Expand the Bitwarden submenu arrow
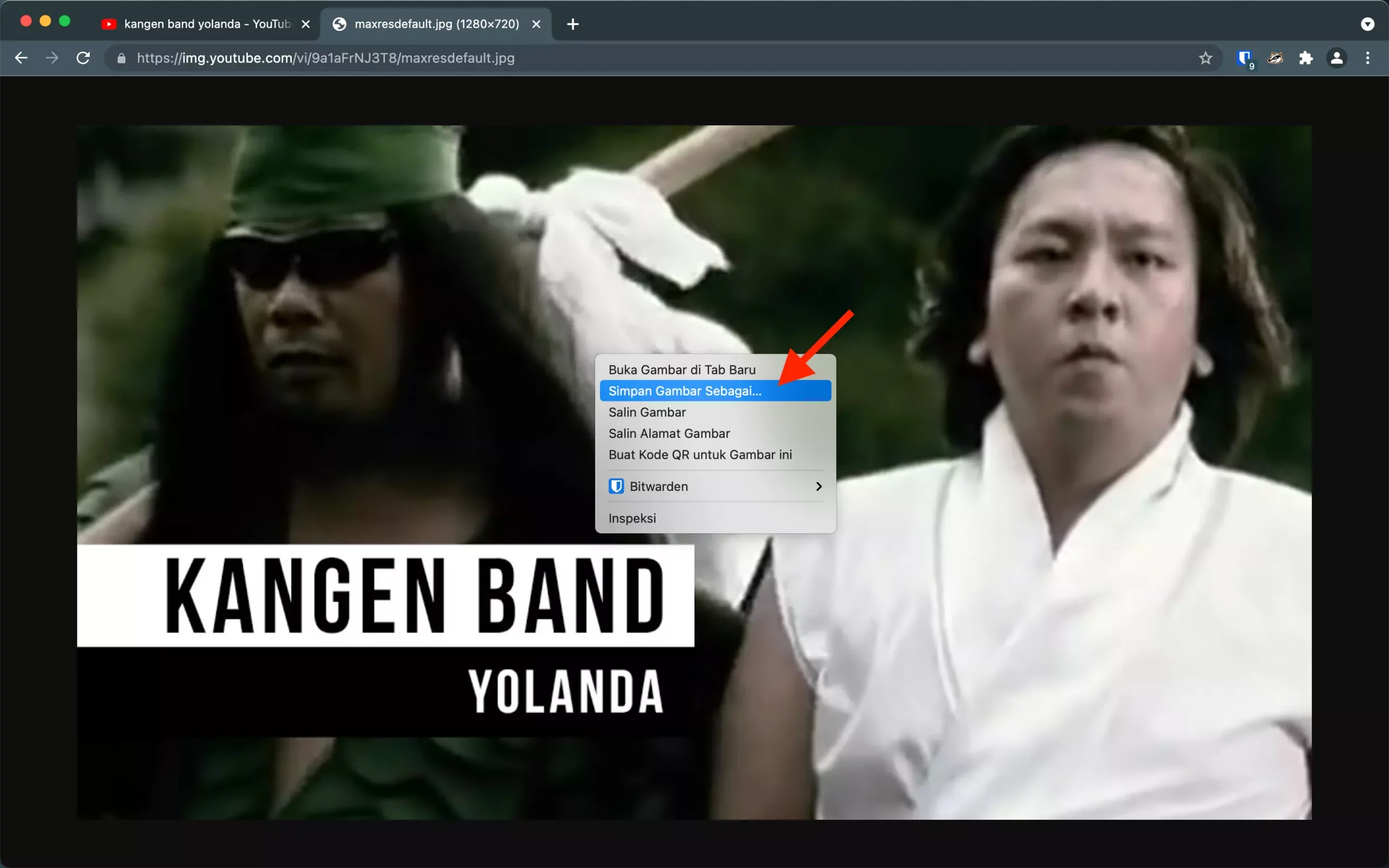The height and width of the screenshot is (868, 1389). 818,486
